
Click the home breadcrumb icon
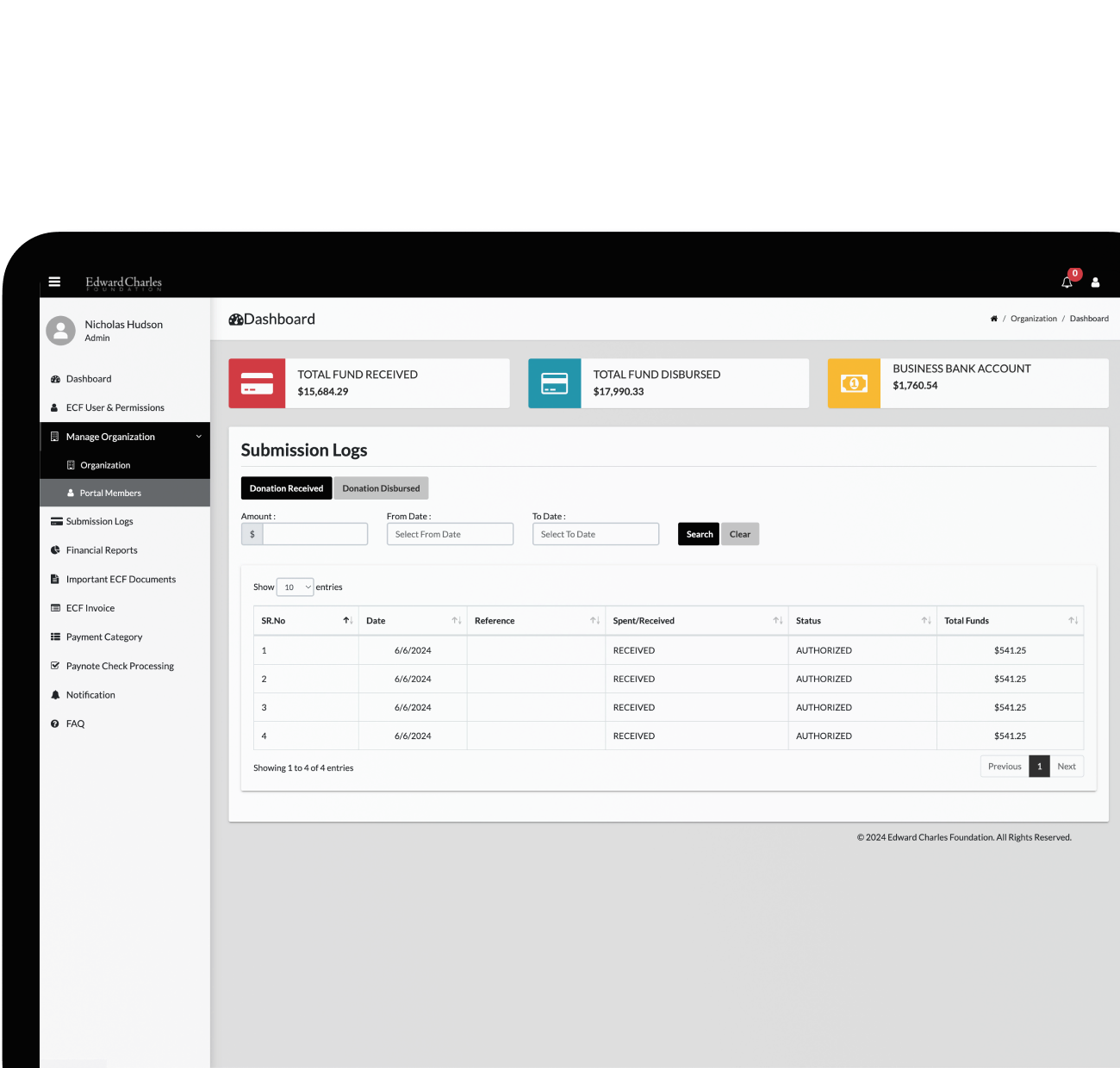point(992,319)
